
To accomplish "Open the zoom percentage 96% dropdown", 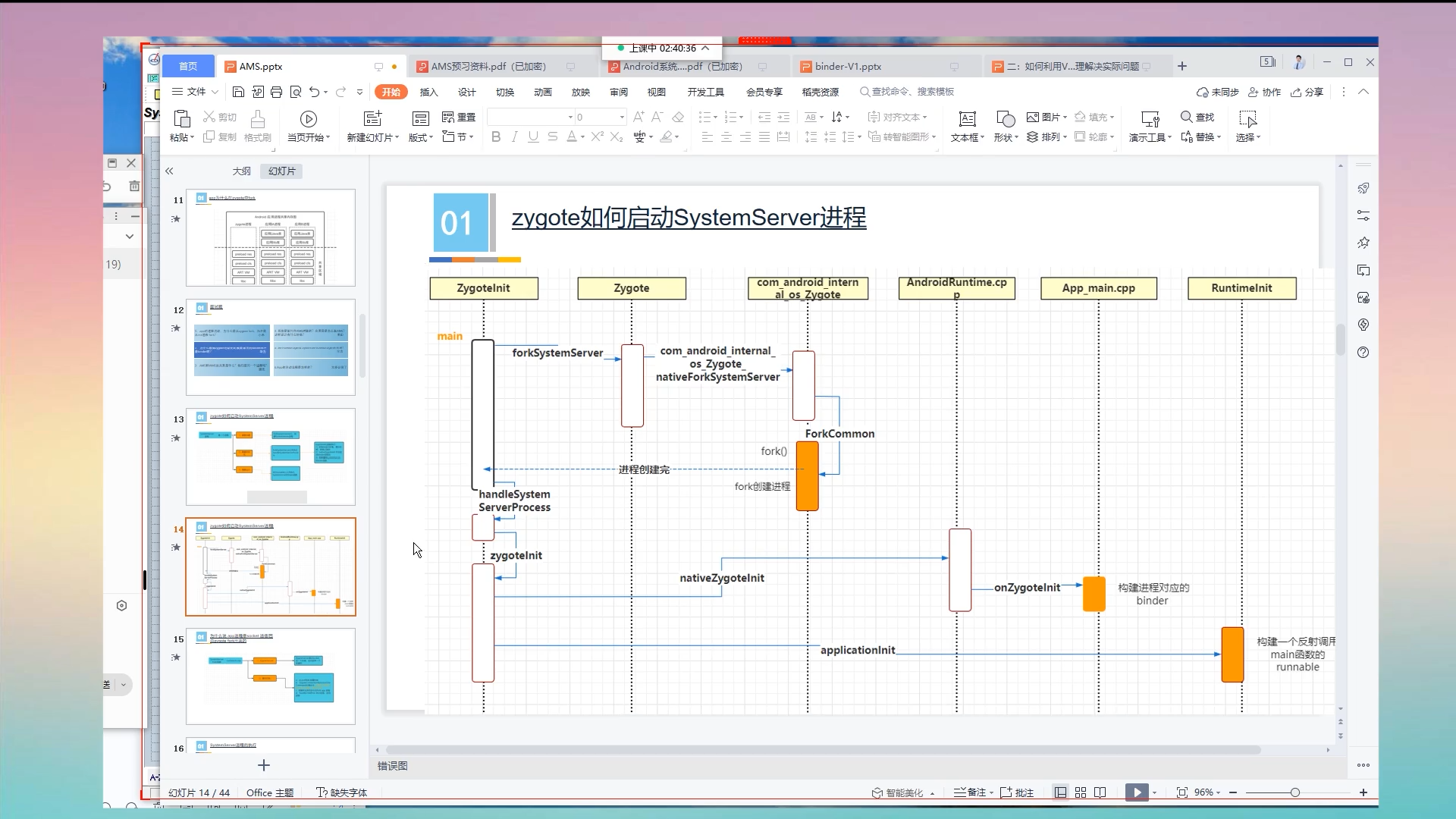I will 1207,792.
